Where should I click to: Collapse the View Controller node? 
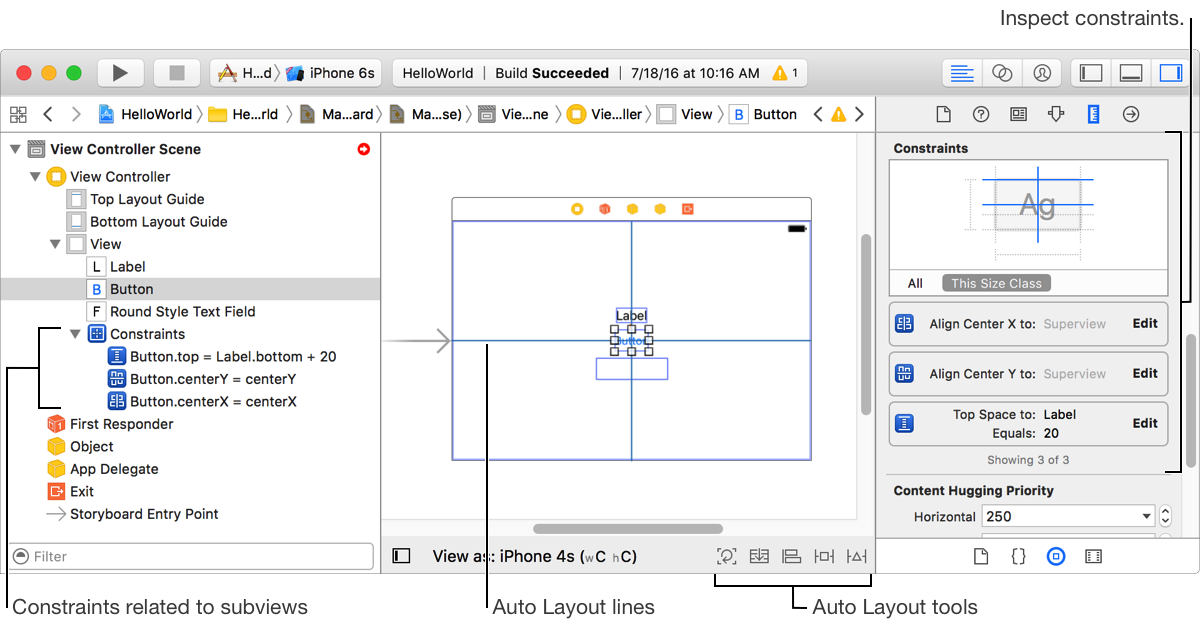[35, 177]
